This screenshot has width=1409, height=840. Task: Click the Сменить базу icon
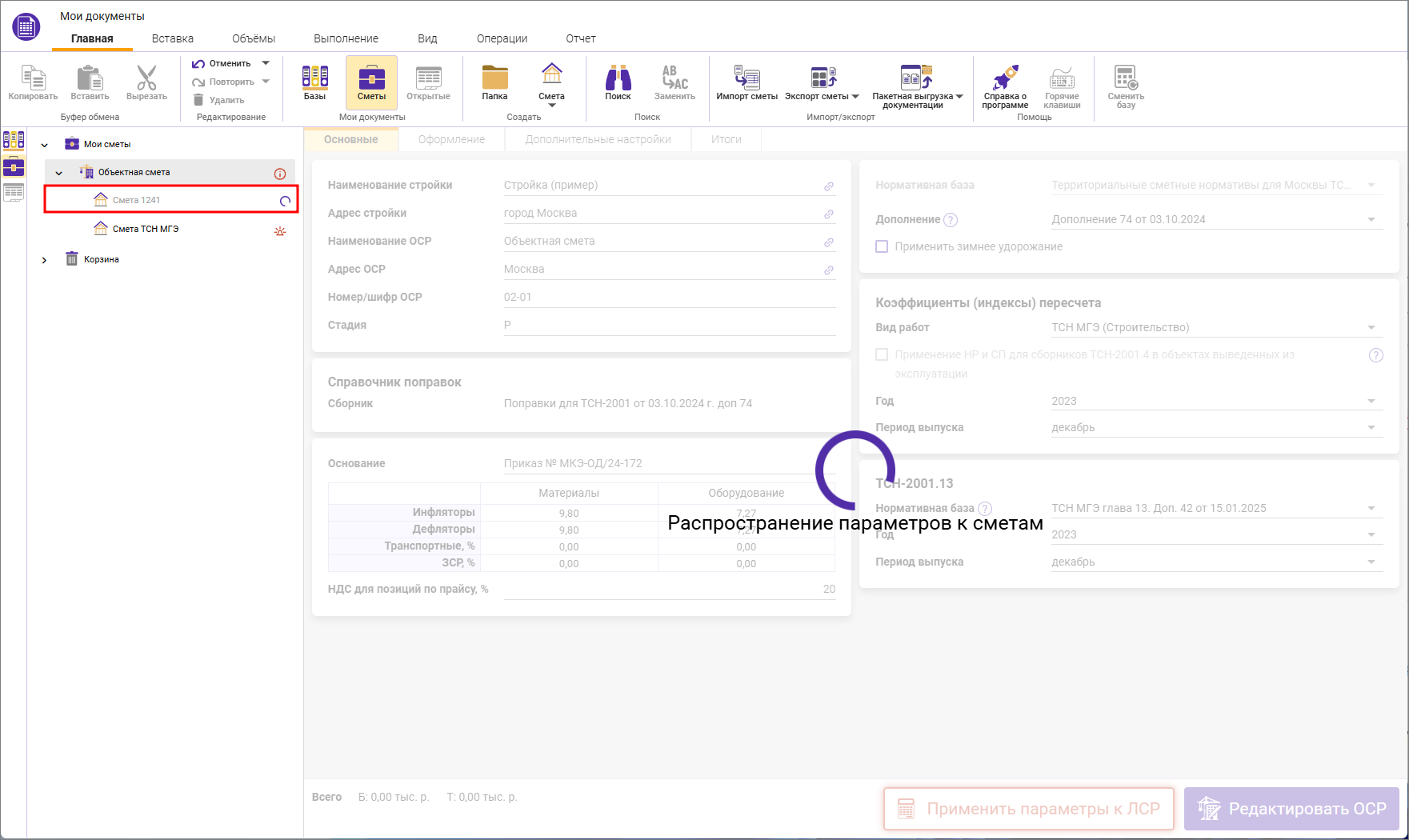tap(1125, 82)
